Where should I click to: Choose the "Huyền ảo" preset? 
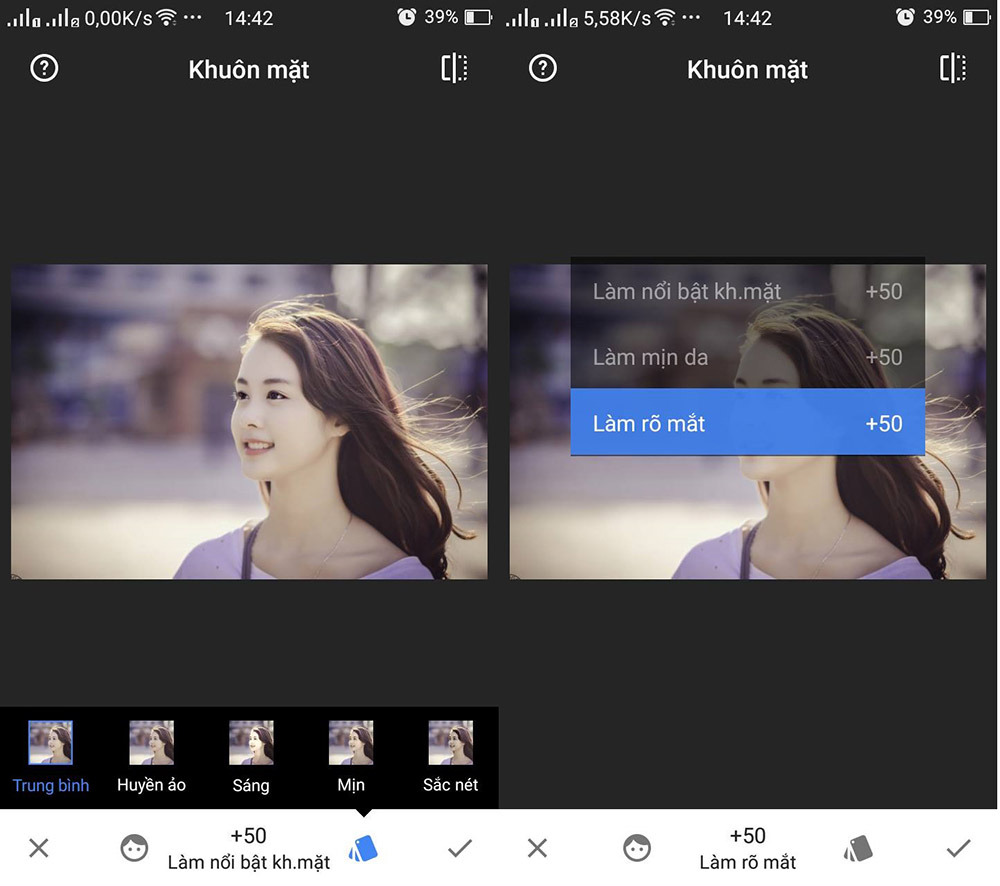(151, 744)
